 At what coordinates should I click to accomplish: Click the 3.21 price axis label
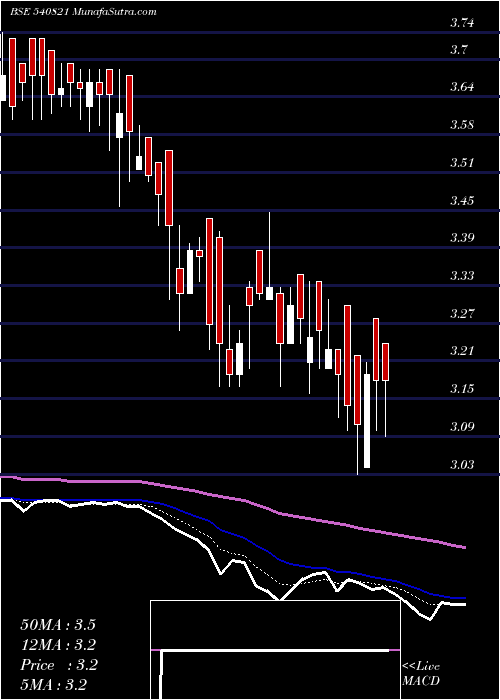462,351
